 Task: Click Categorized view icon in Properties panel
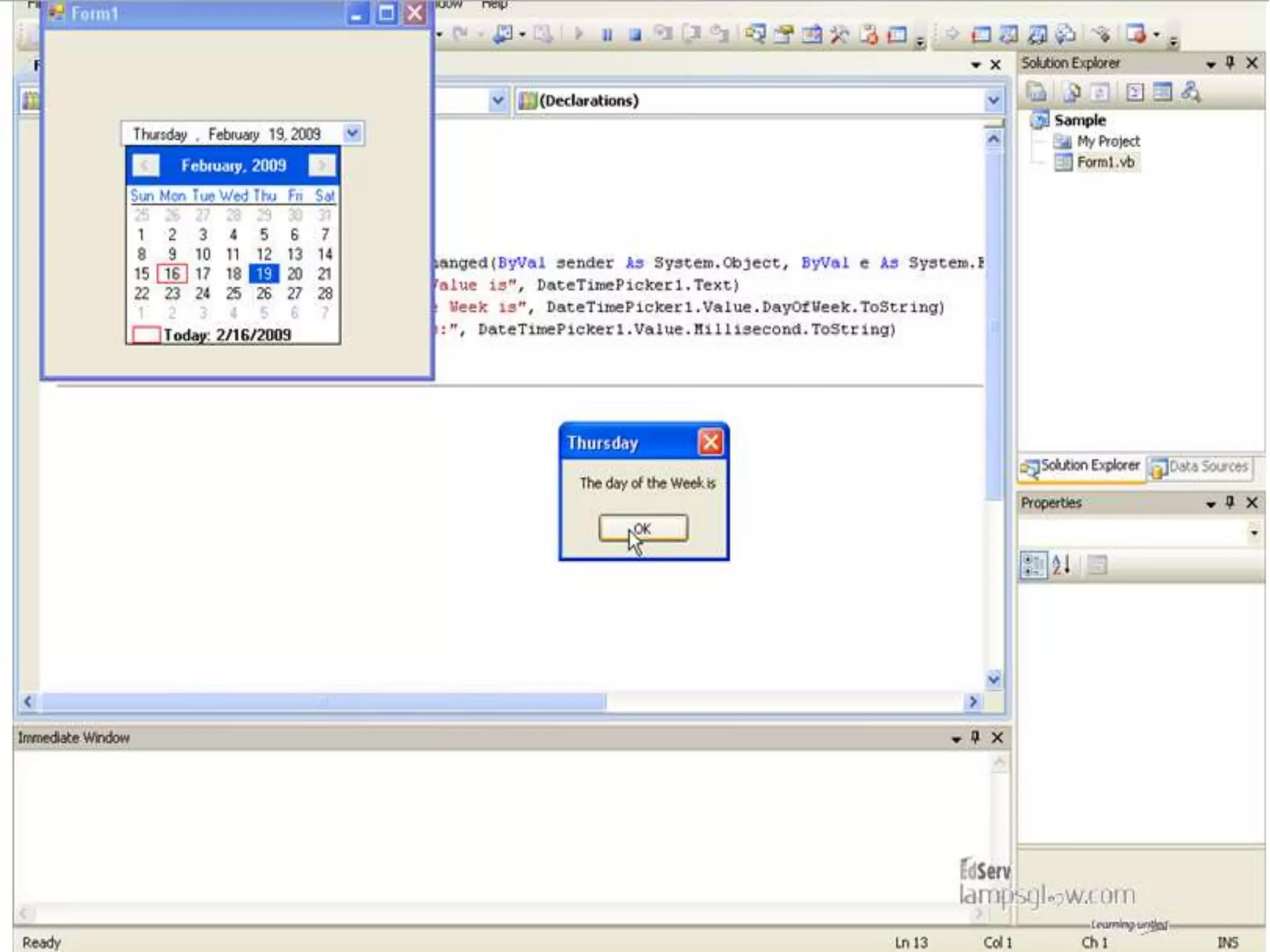coord(1033,565)
